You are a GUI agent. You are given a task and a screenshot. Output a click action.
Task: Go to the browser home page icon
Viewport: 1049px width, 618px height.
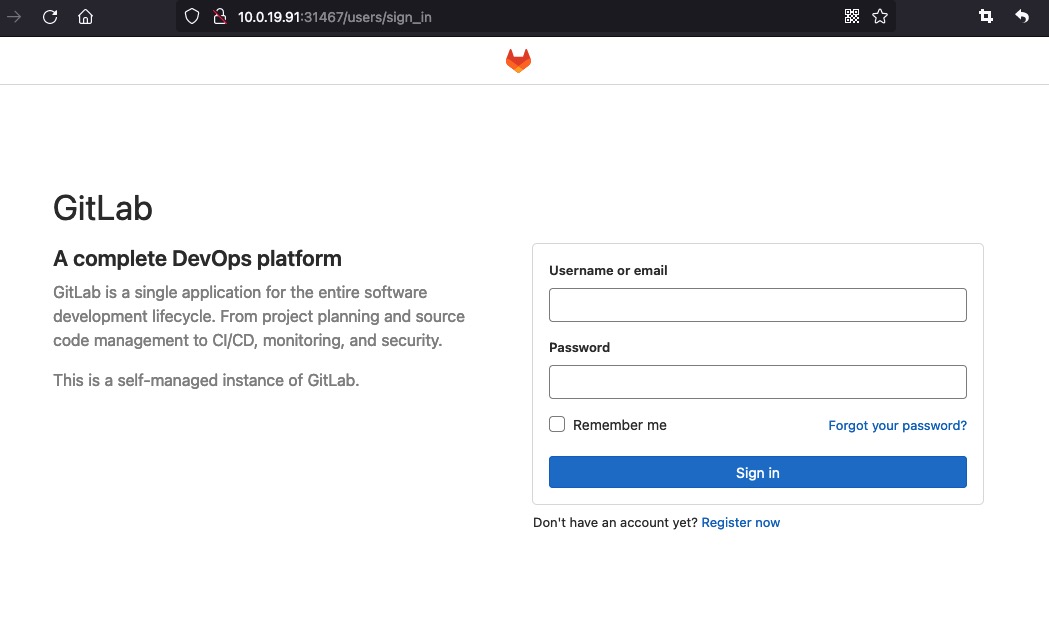pos(86,17)
